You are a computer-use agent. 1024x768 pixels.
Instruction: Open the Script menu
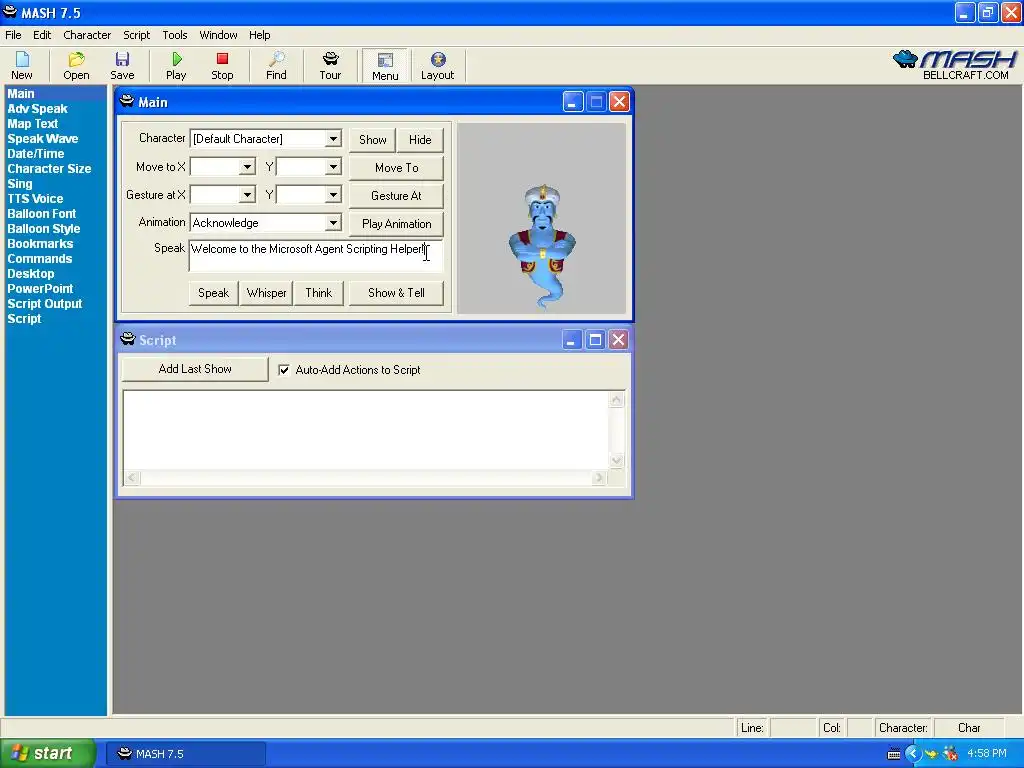136,35
